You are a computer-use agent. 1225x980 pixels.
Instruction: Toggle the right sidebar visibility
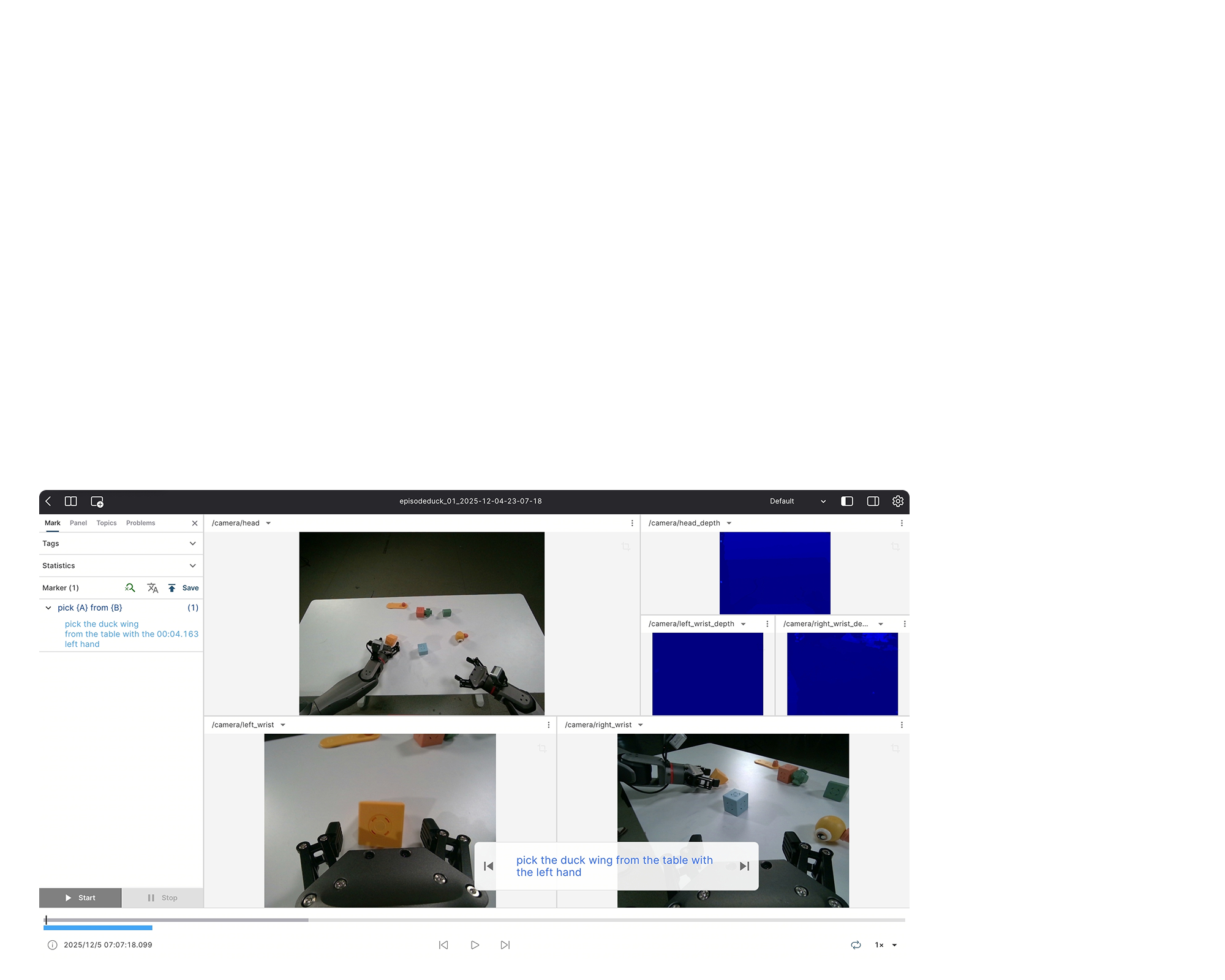tap(872, 501)
